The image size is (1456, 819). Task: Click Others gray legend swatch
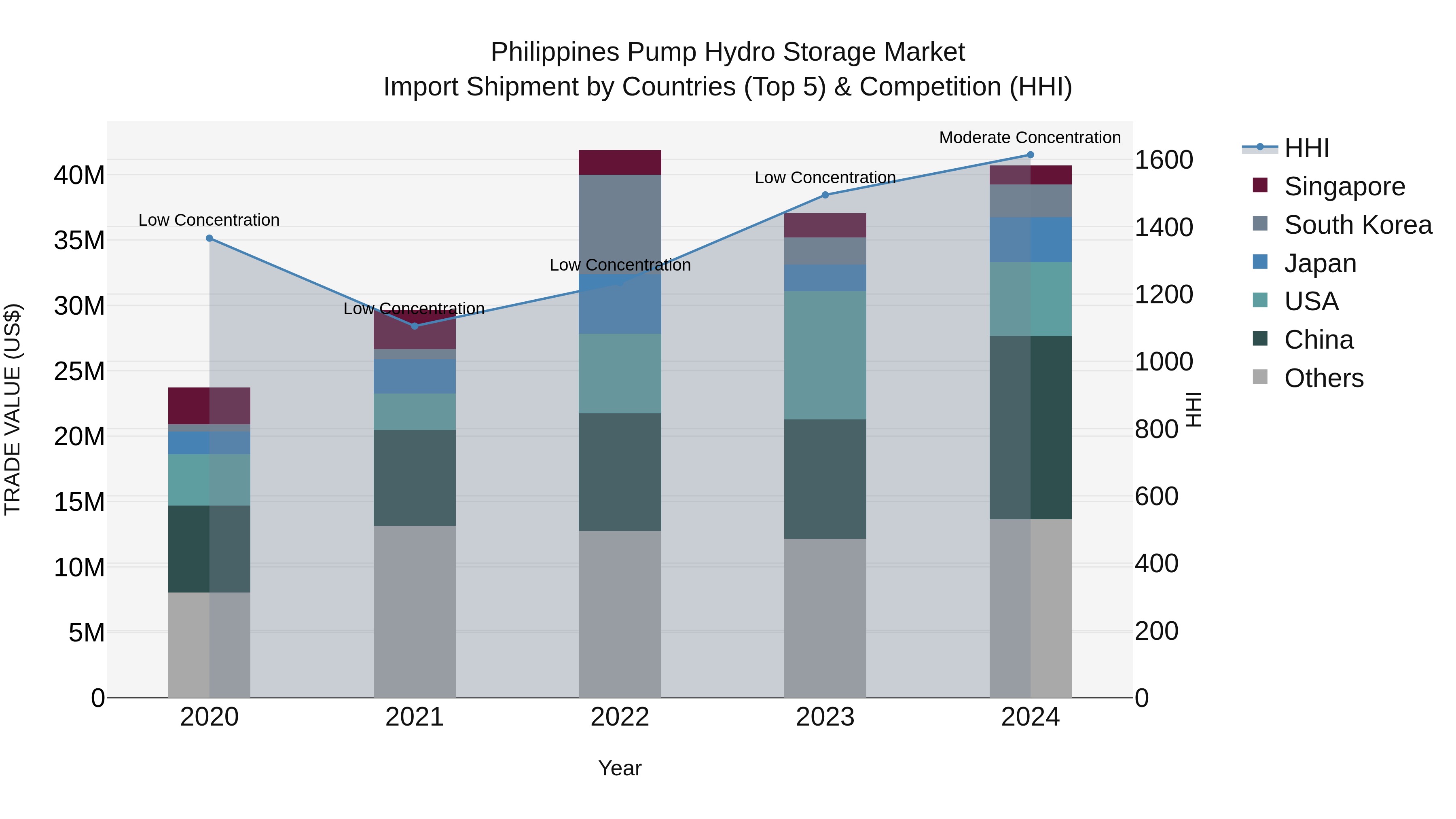1260,377
